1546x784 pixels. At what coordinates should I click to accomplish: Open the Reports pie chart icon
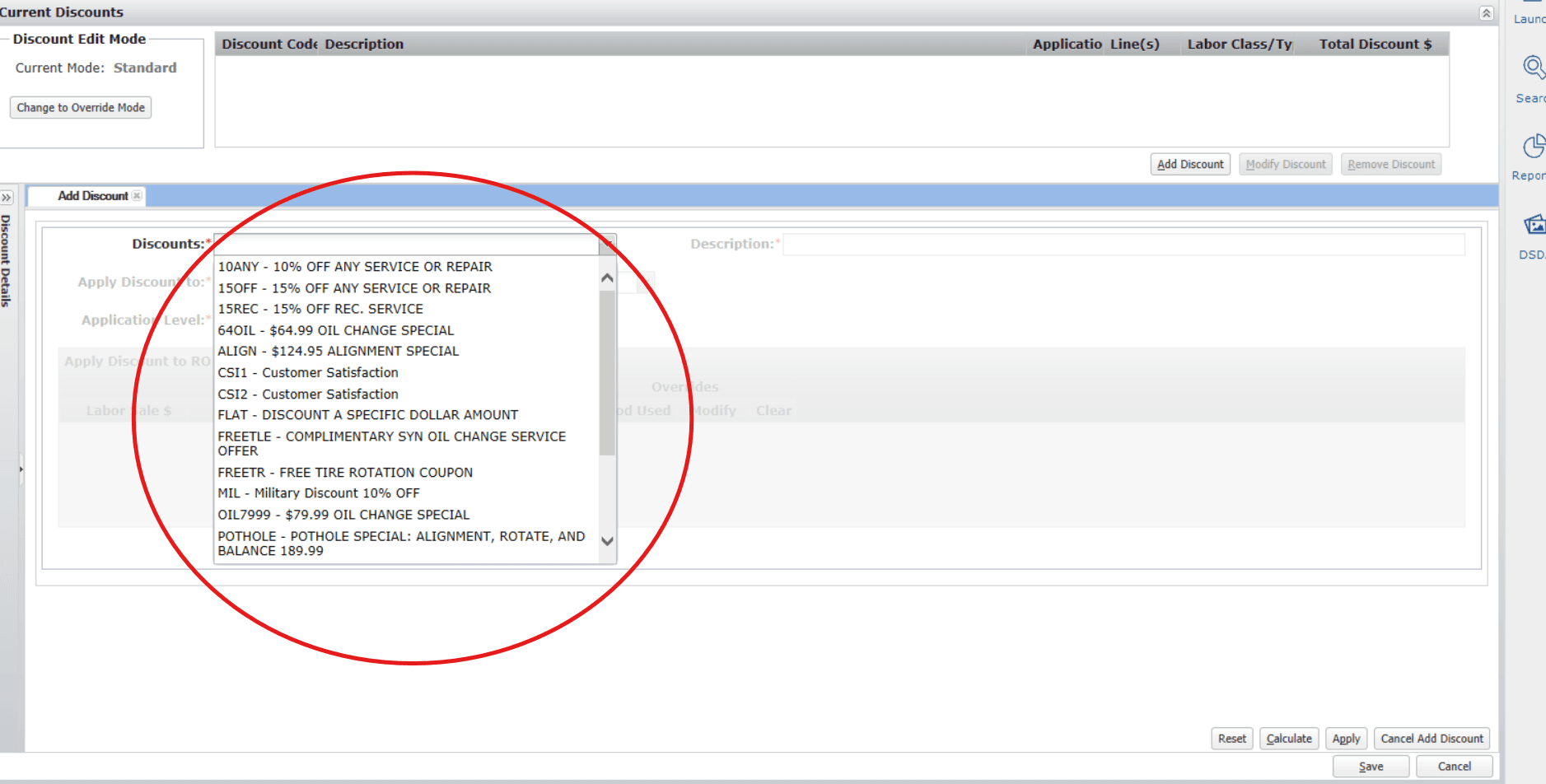pos(1534,146)
